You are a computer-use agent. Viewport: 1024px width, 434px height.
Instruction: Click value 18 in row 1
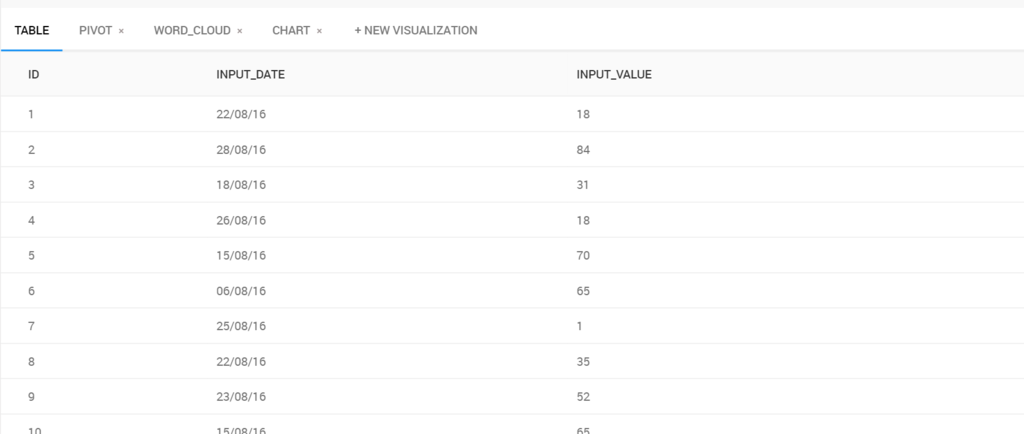583,114
